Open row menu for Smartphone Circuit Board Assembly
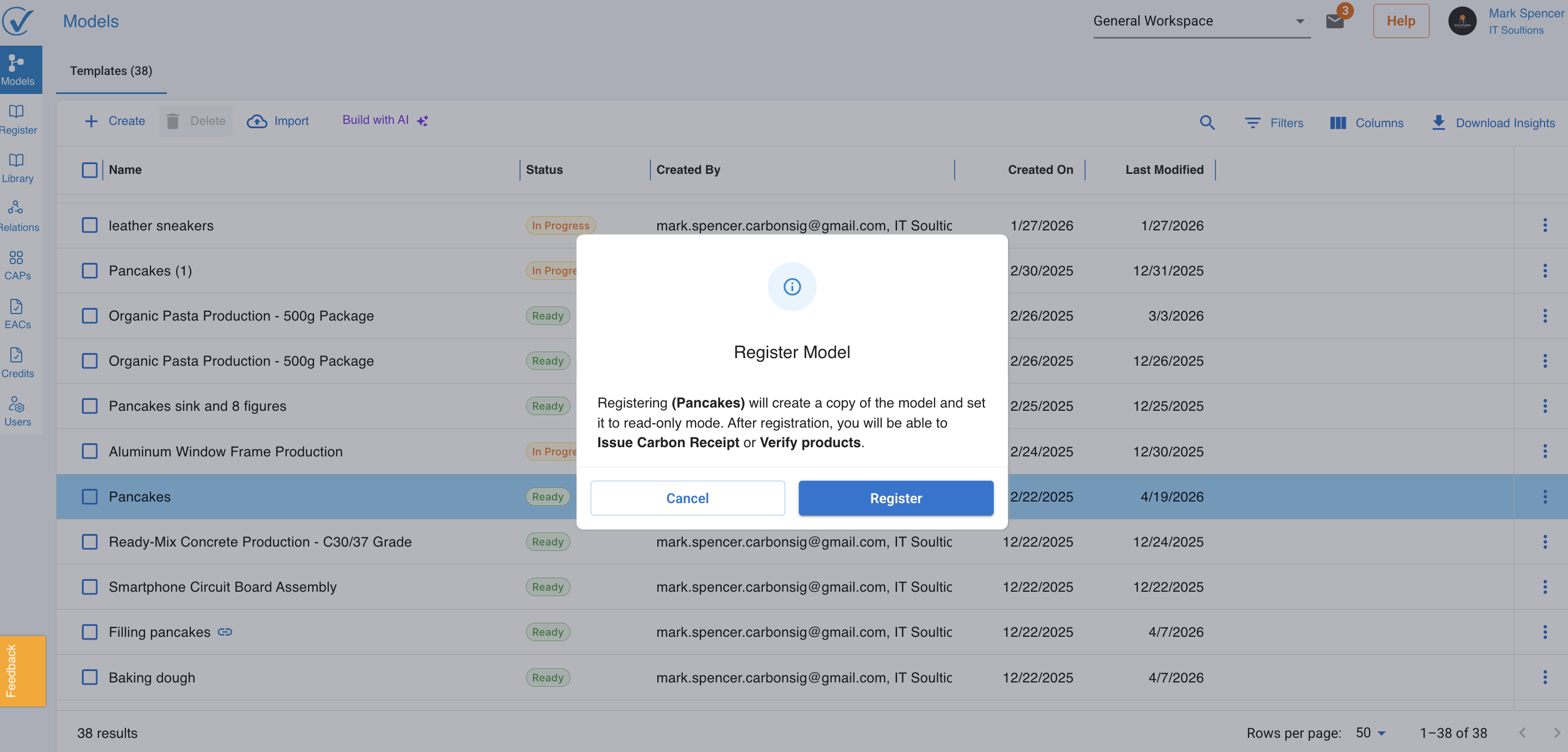1568x752 pixels. 1544,587
